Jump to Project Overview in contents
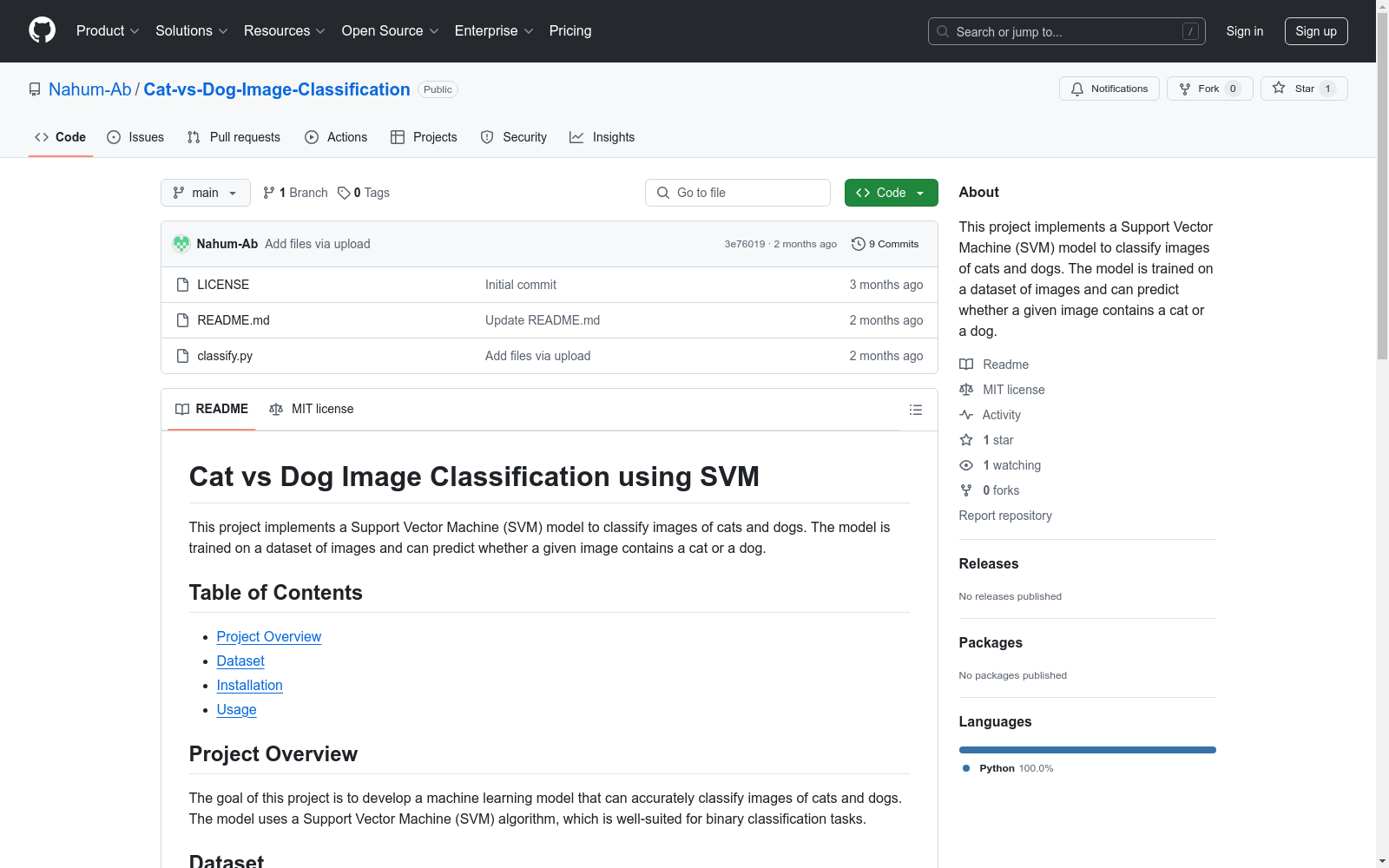The height and width of the screenshot is (868, 1389). 269,636
